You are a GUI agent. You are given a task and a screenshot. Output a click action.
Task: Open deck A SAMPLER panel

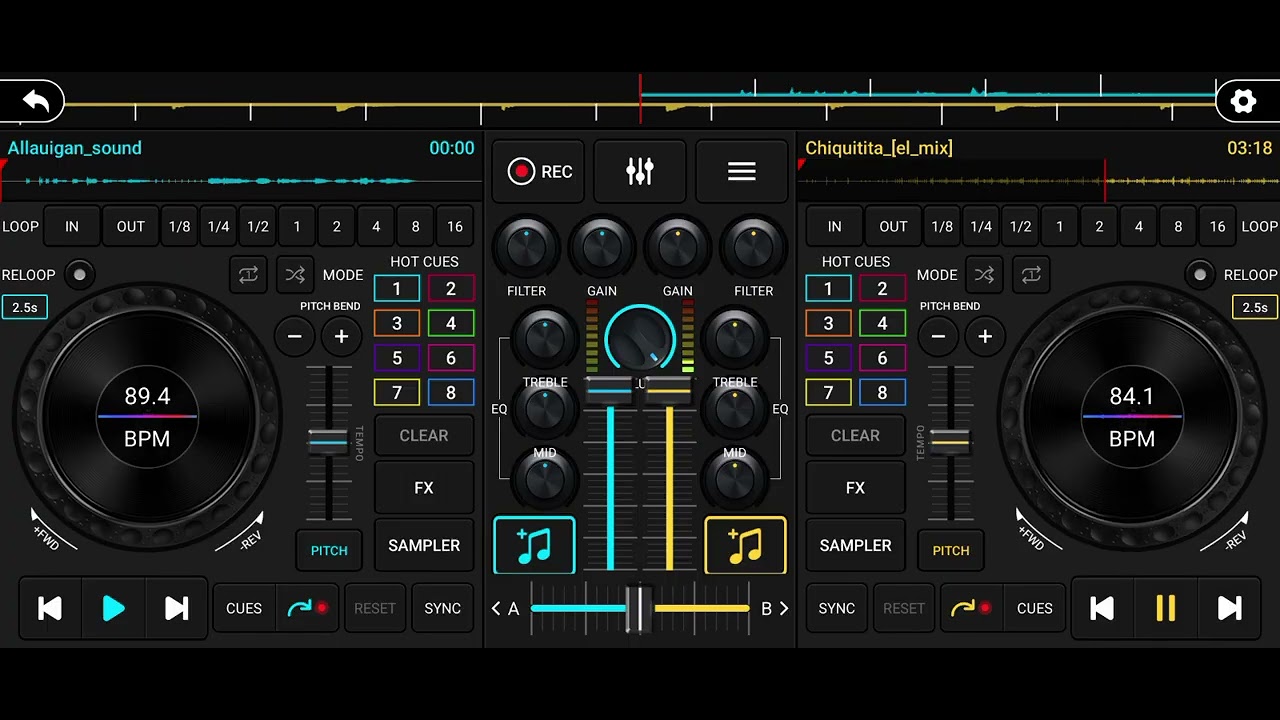[x=424, y=546]
